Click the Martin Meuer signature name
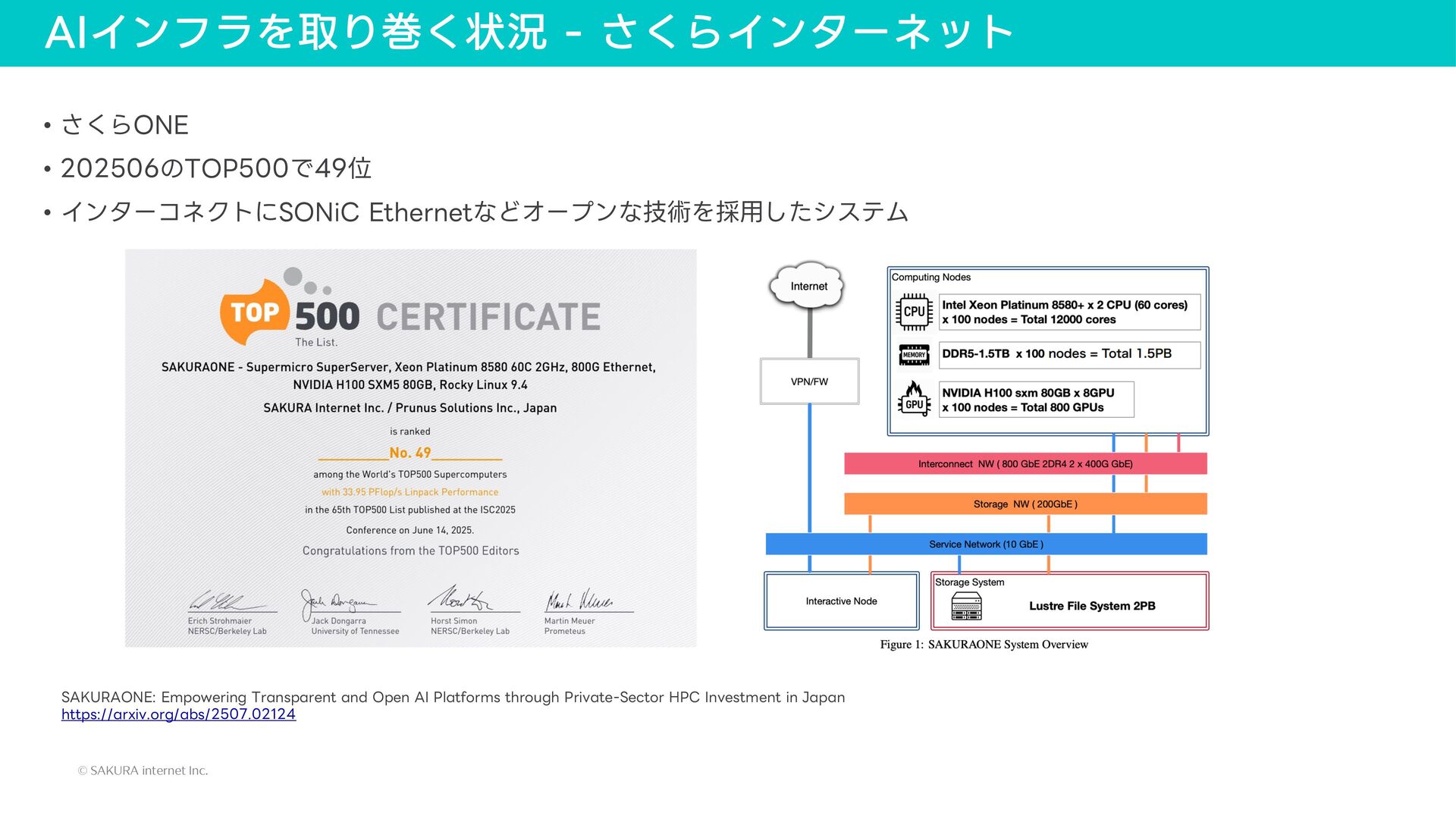Viewport: 1456px width, 819px height. coord(570,621)
